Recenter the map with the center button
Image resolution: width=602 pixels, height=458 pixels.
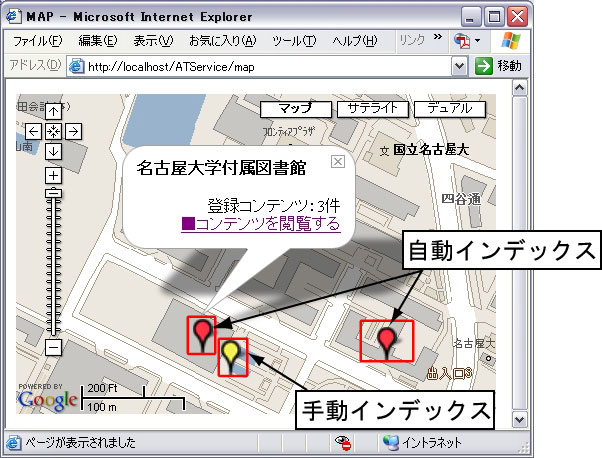point(53,132)
